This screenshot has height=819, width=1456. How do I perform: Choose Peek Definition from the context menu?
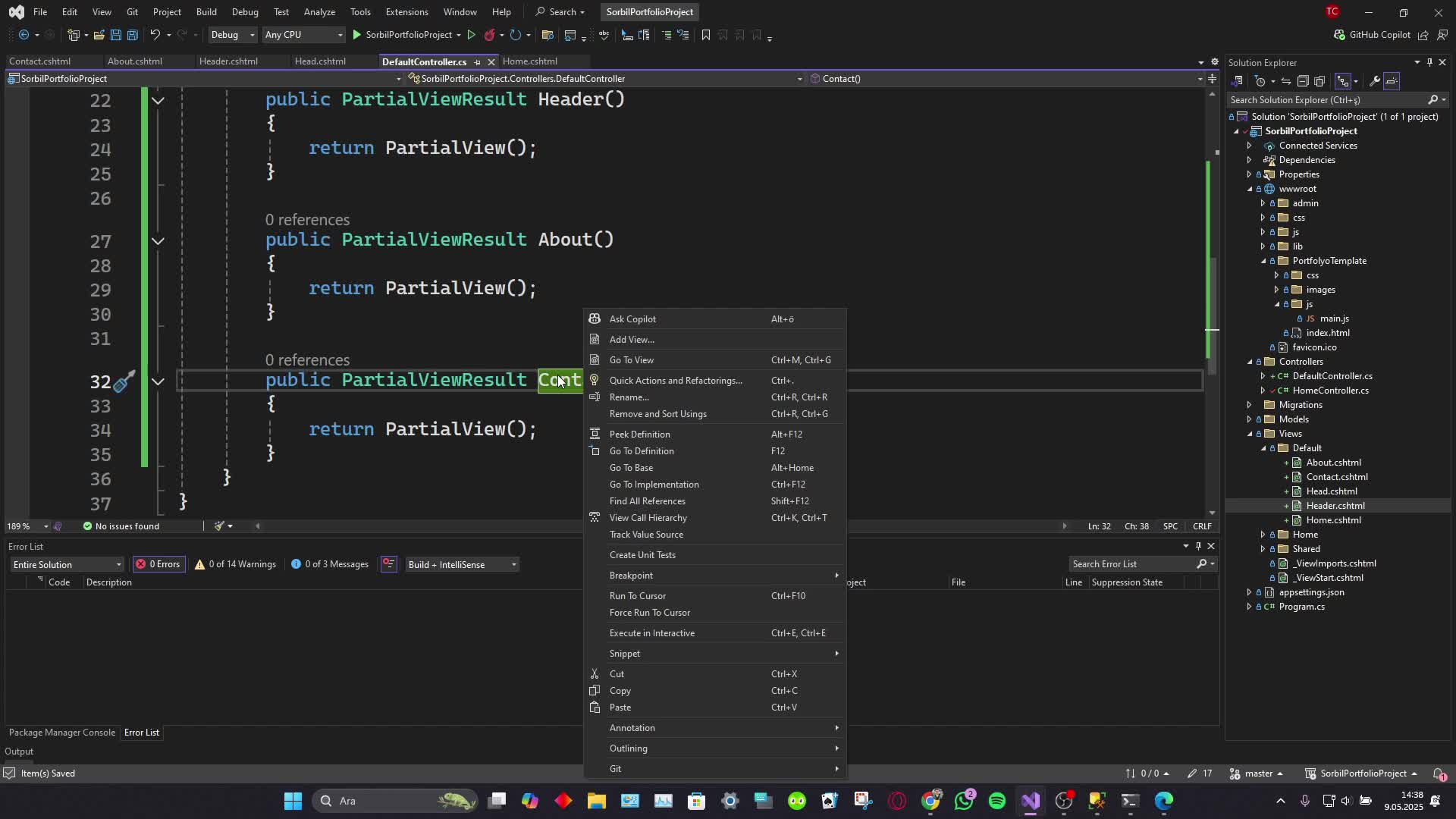tap(715, 435)
